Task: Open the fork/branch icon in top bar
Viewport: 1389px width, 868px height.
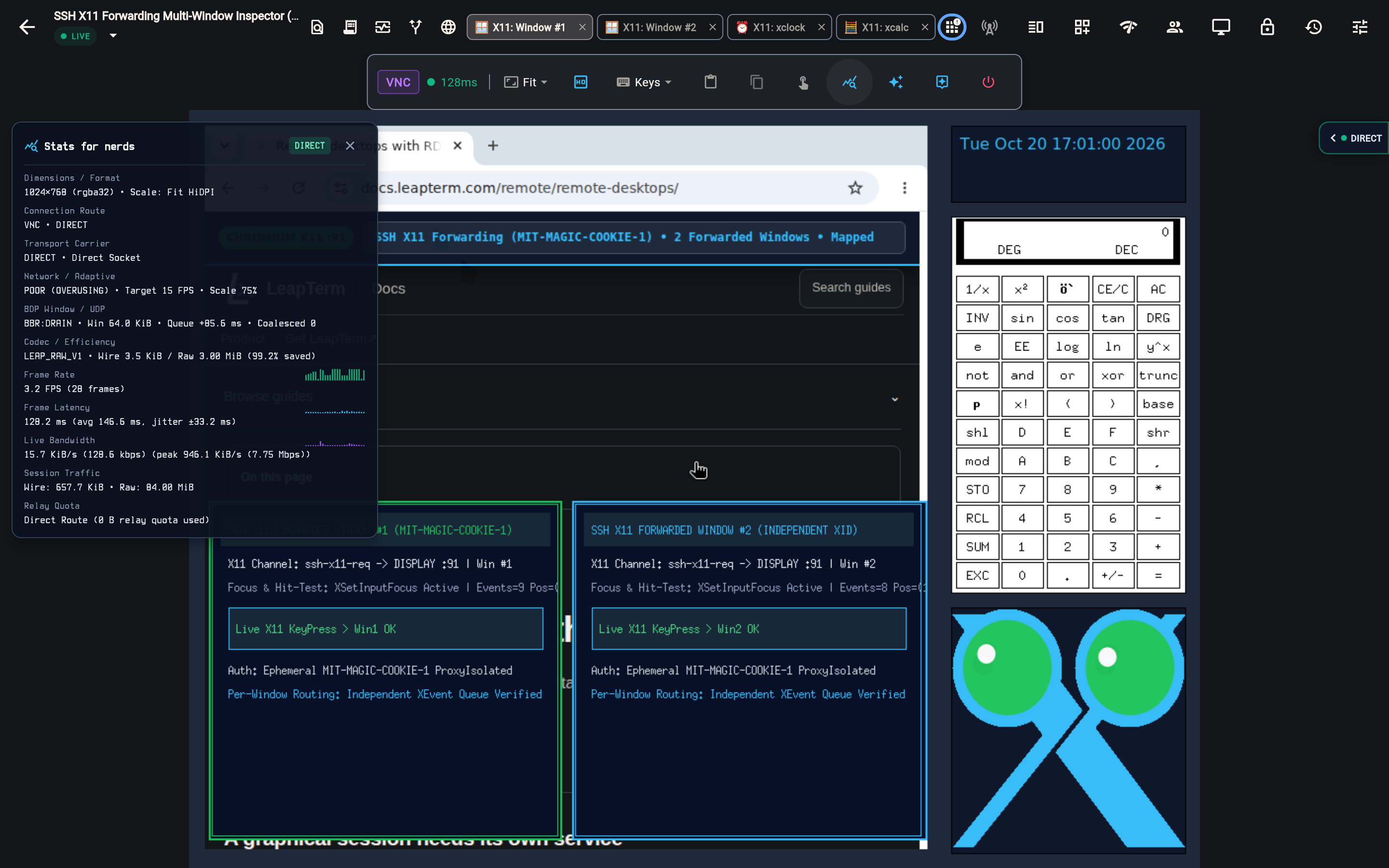Action: (416, 27)
